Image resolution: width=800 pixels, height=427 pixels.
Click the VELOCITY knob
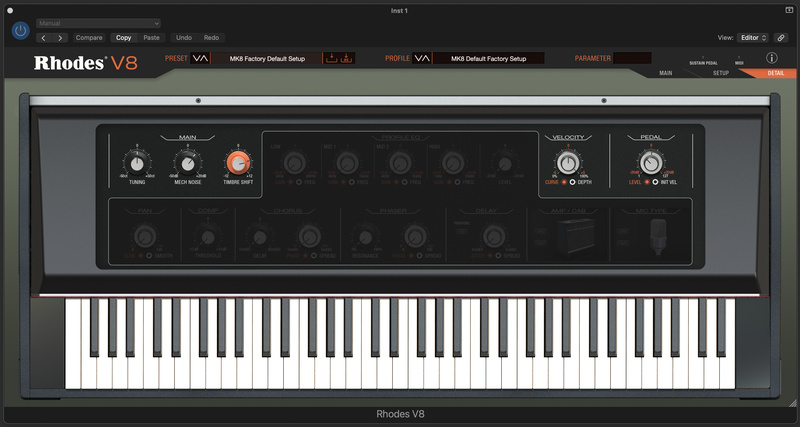pyautogui.click(x=568, y=163)
